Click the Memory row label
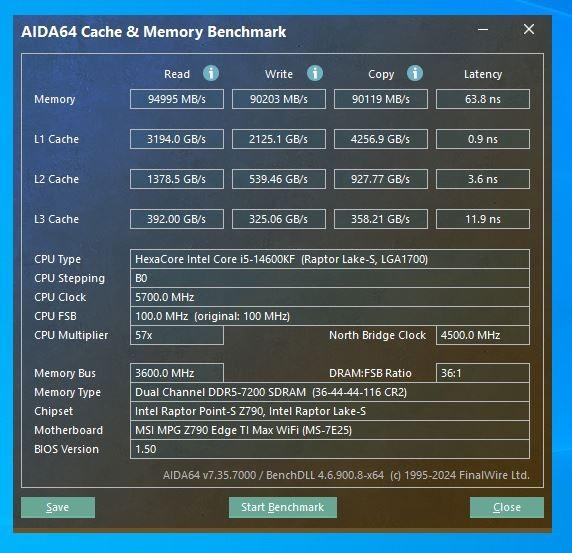572x553 pixels. coord(55,99)
